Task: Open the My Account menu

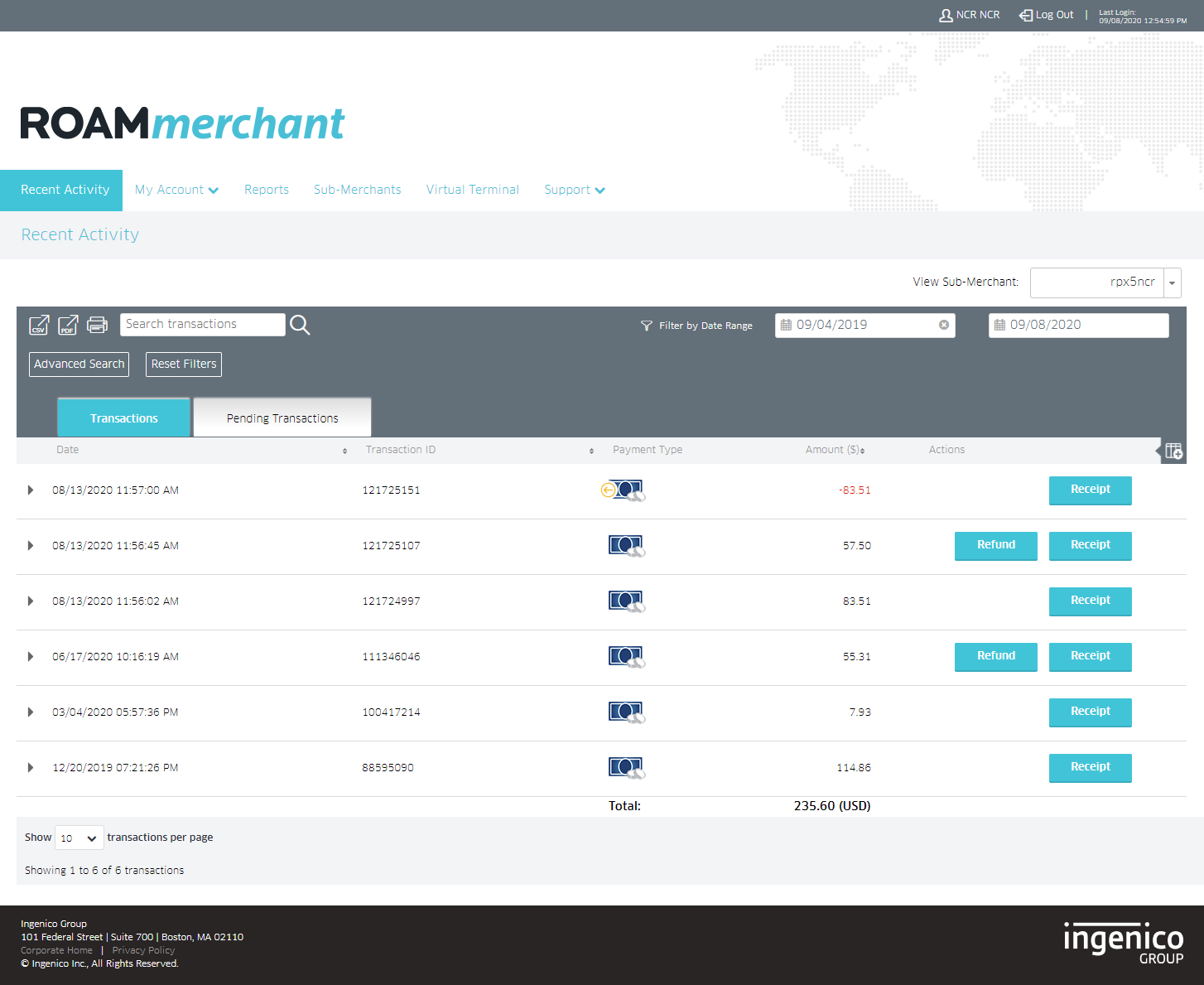Action: [x=176, y=190]
